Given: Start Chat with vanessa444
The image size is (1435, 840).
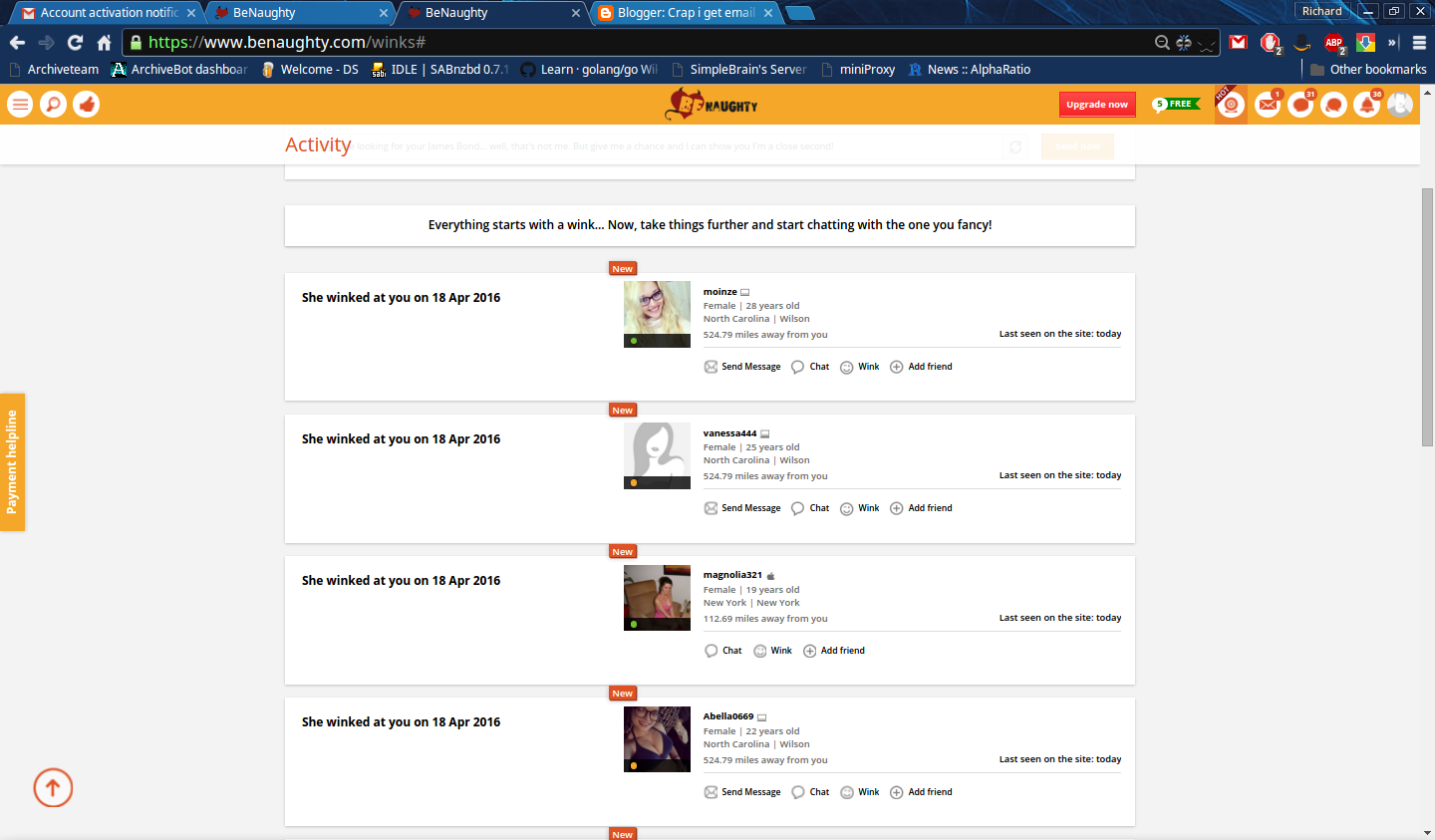Looking at the screenshot, I should 810,508.
